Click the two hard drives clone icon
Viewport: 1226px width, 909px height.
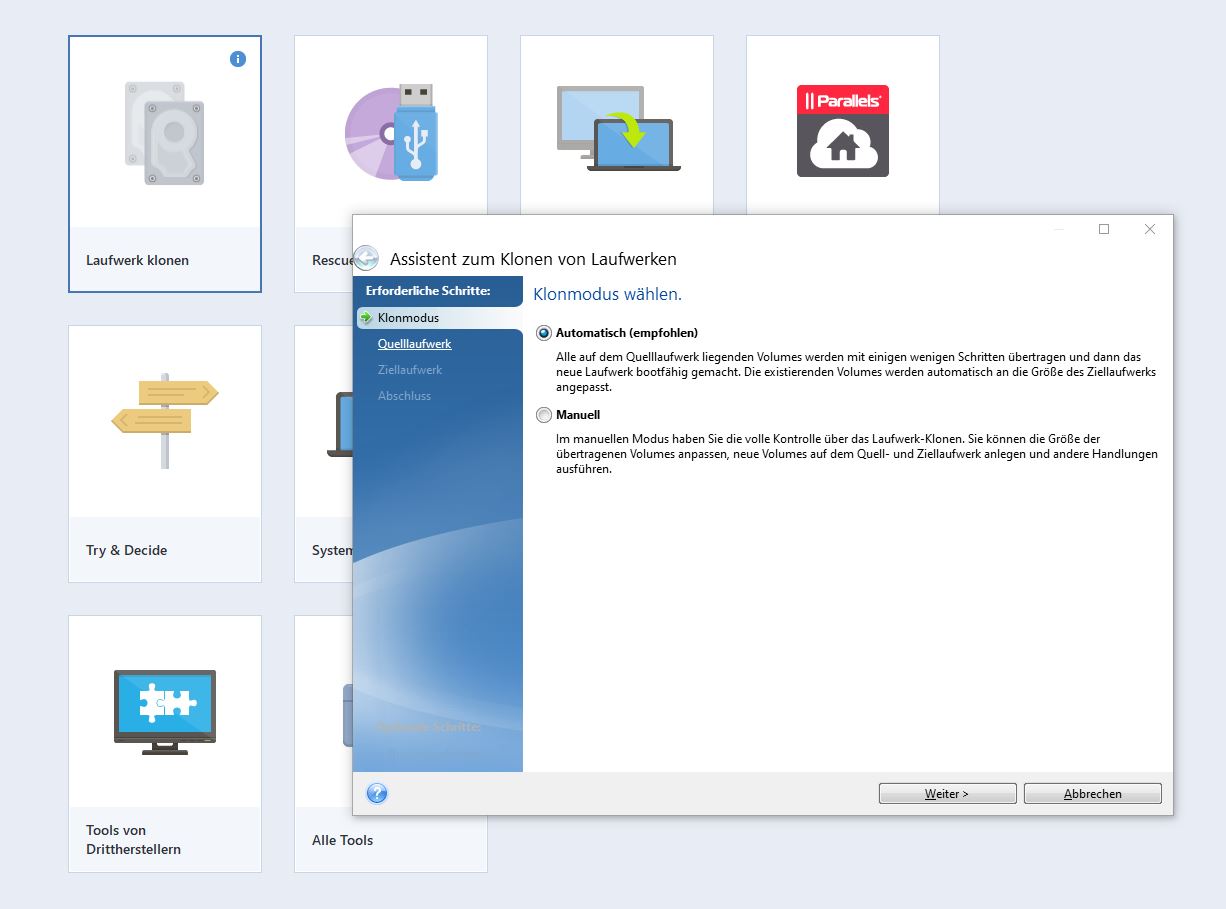165,133
